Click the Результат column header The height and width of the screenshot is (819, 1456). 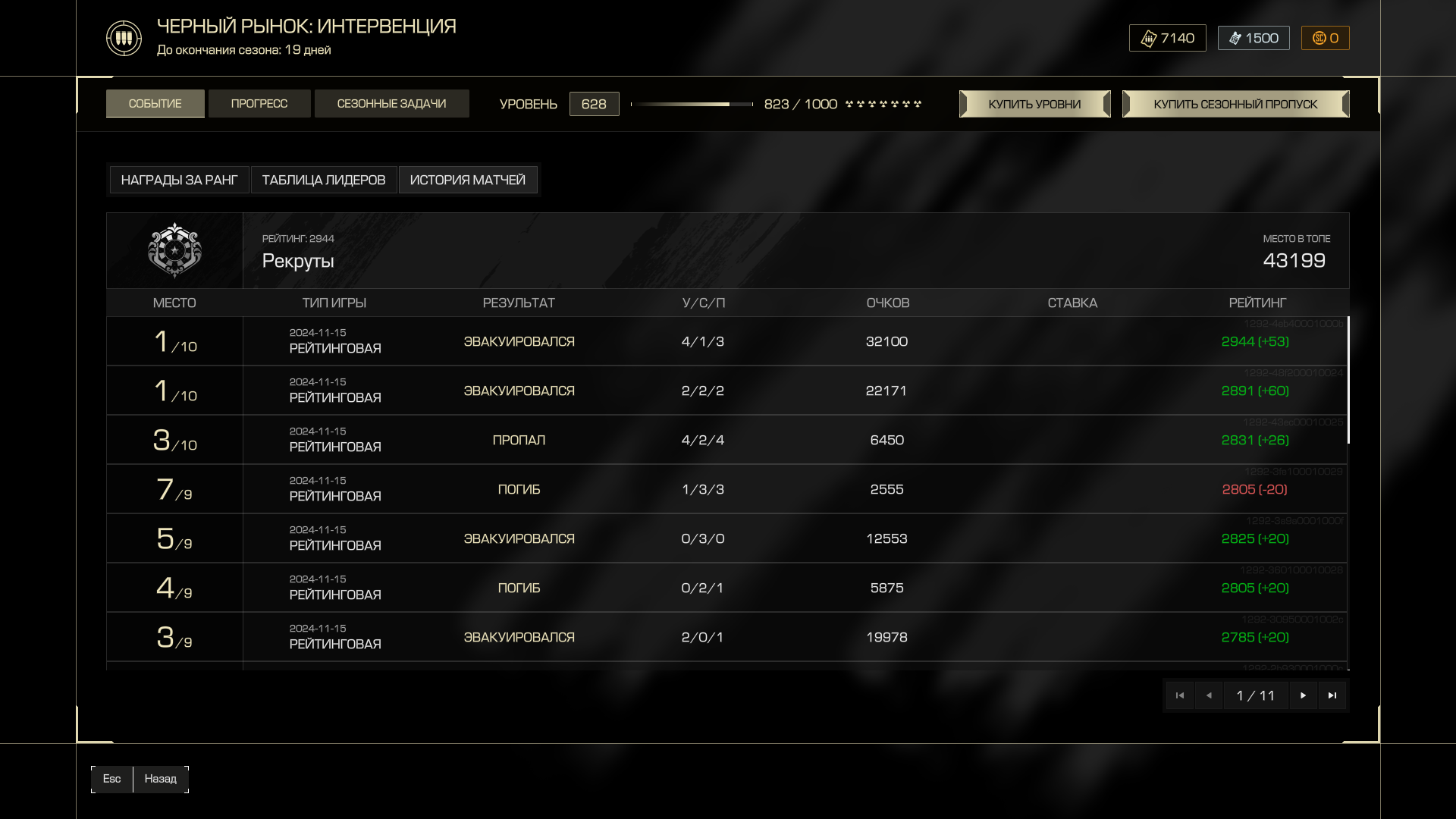[519, 303]
